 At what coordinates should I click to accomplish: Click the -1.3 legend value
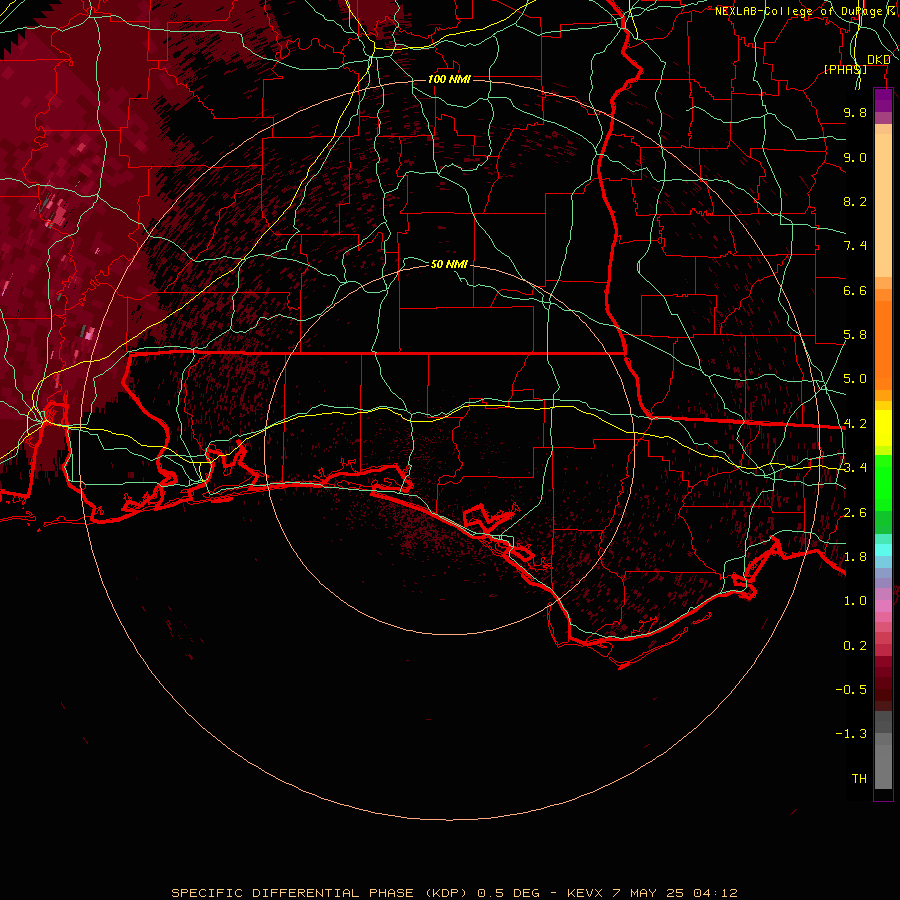[851, 734]
